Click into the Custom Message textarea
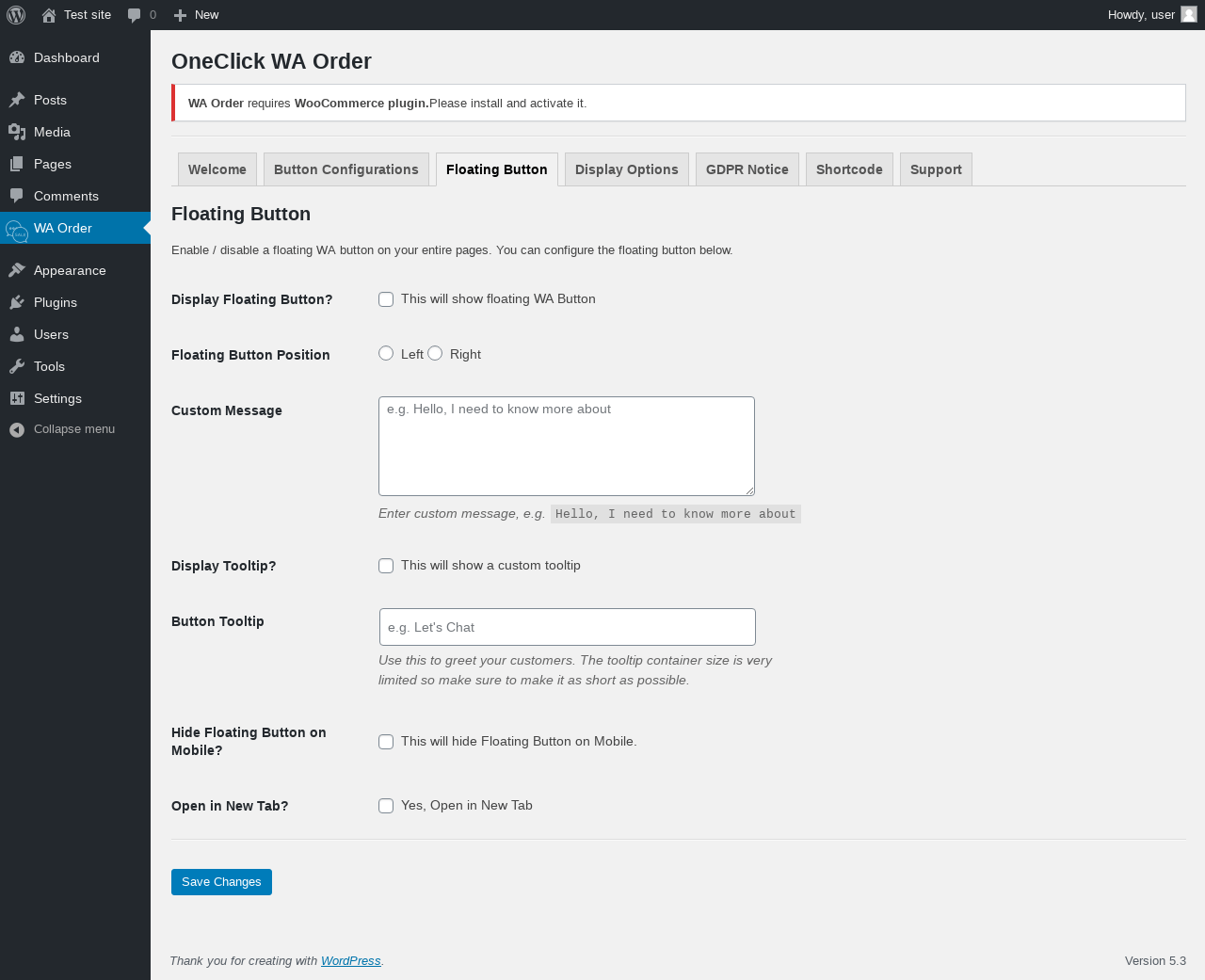This screenshot has width=1205, height=980. [x=567, y=446]
